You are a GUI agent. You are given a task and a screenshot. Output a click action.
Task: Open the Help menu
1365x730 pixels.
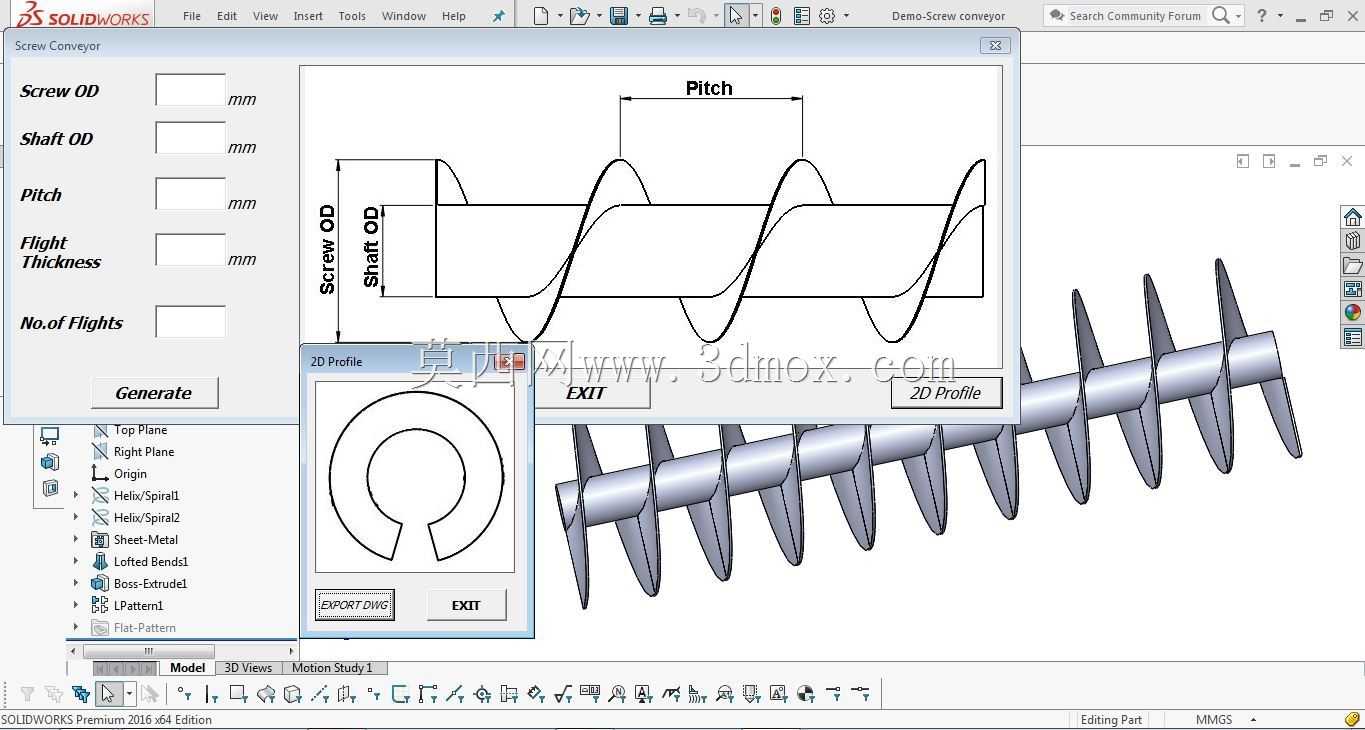pos(453,16)
